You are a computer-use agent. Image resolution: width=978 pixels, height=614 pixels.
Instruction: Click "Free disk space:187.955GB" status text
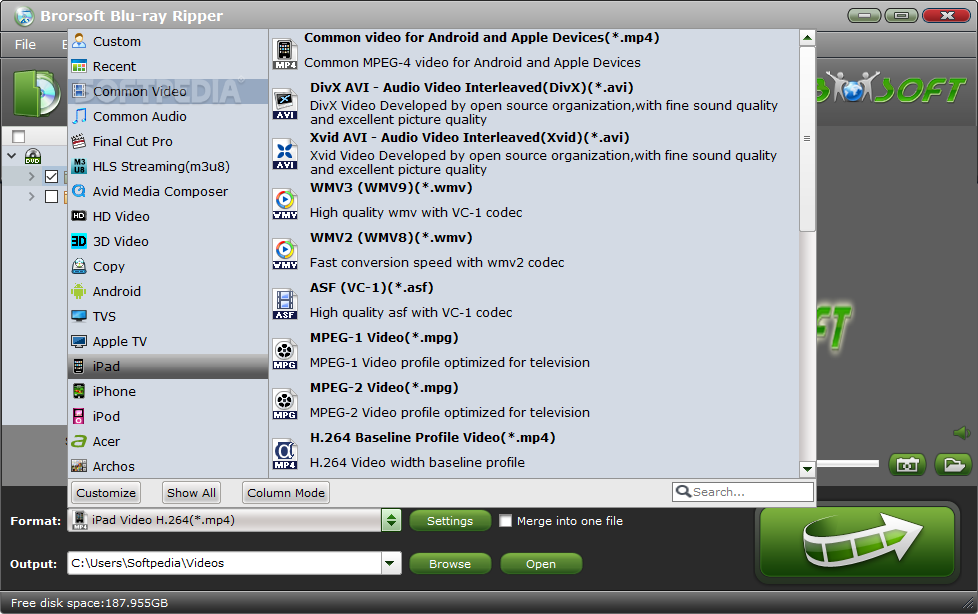point(89,603)
